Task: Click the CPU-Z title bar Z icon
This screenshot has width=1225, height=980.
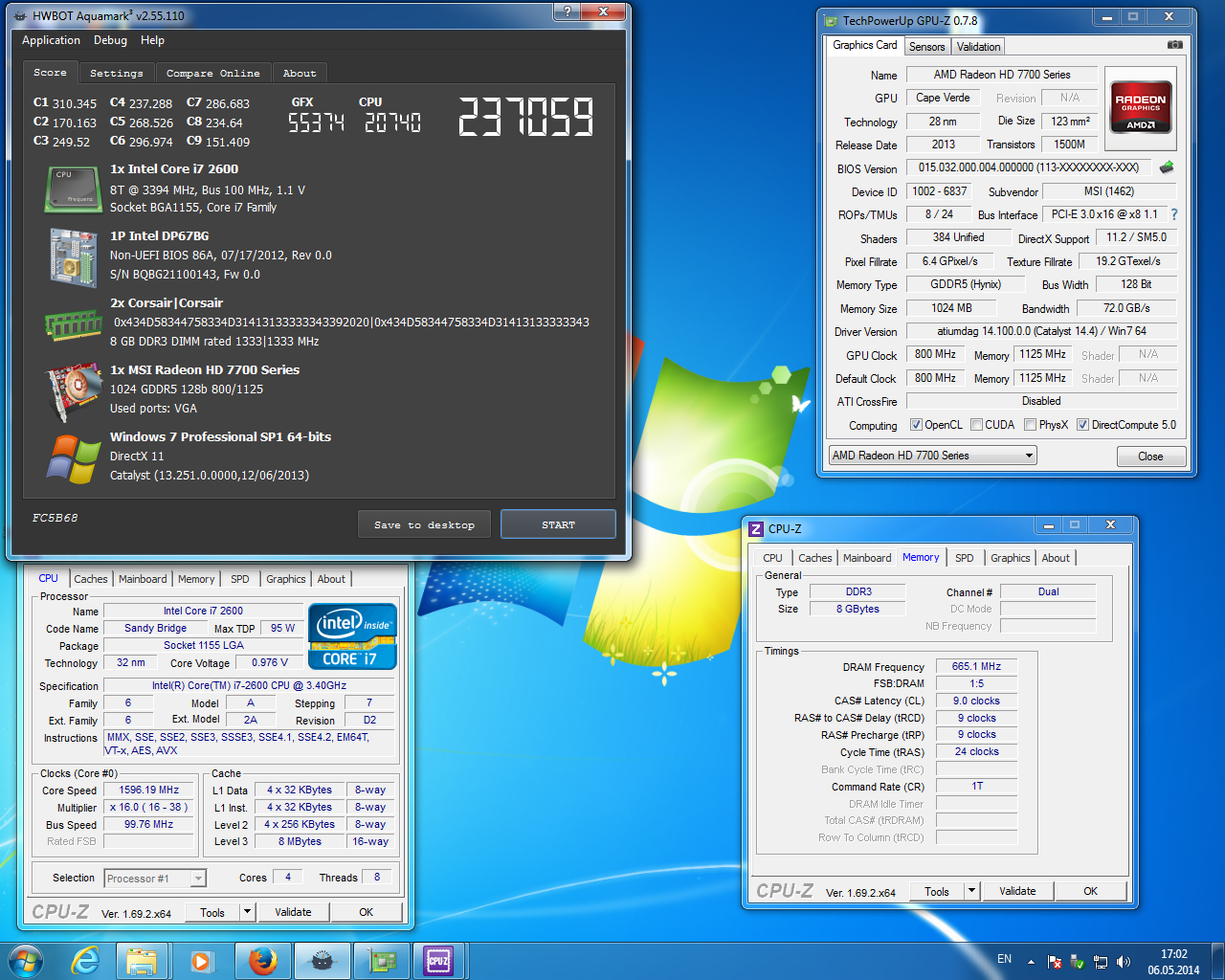Action: [x=756, y=528]
